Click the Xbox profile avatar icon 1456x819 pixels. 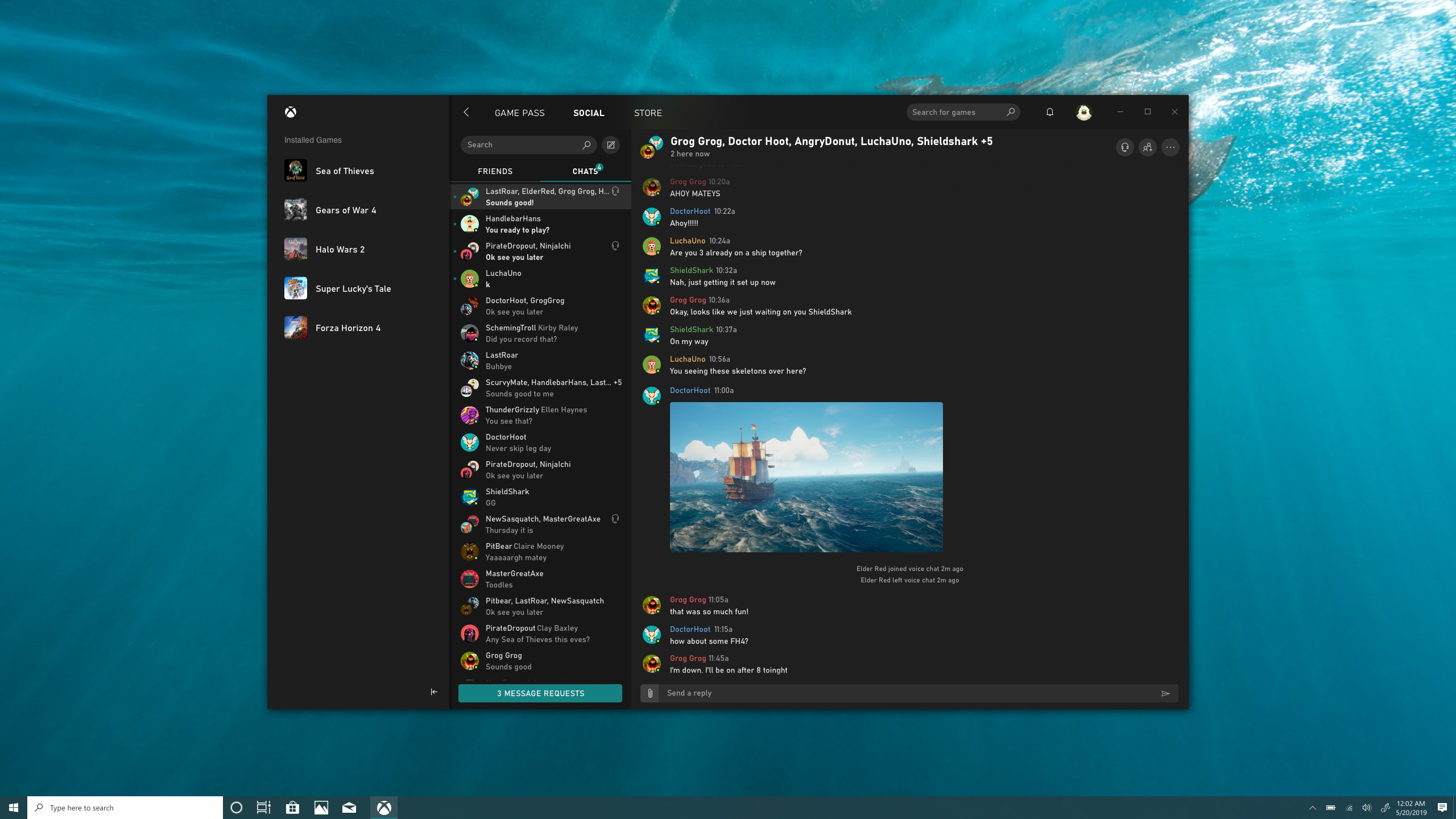[1084, 111]
